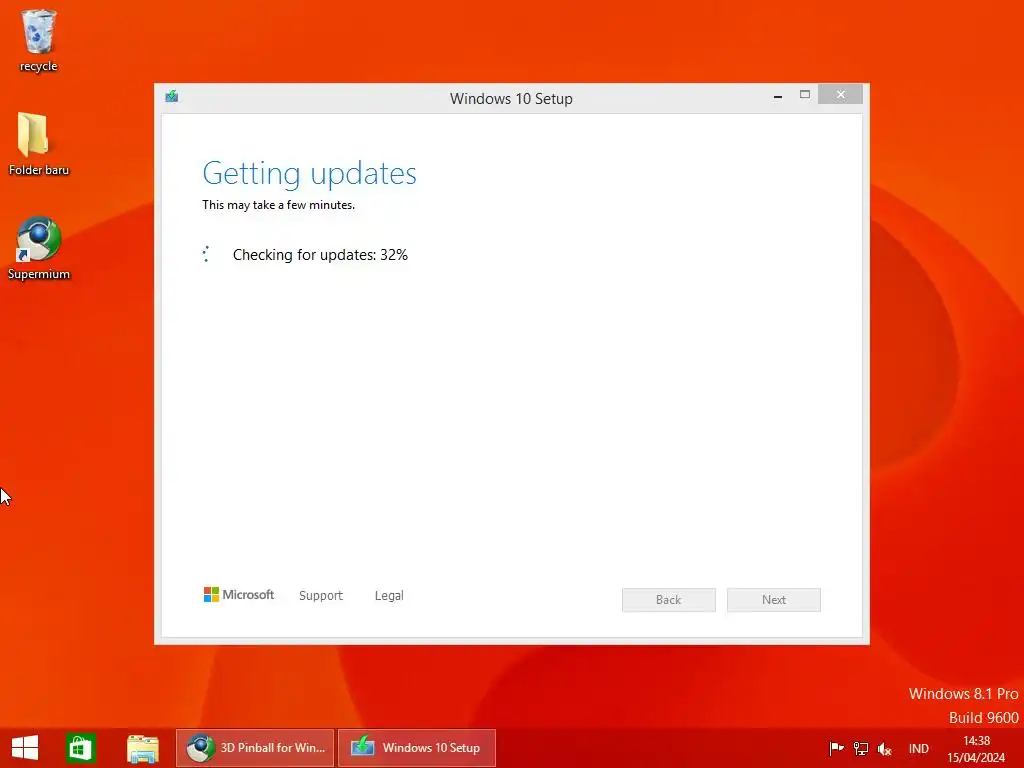Screen dimensions: 1024x768
Task: Select Windows 10 Setup taskbar button
Action: (x=417, y=748)
